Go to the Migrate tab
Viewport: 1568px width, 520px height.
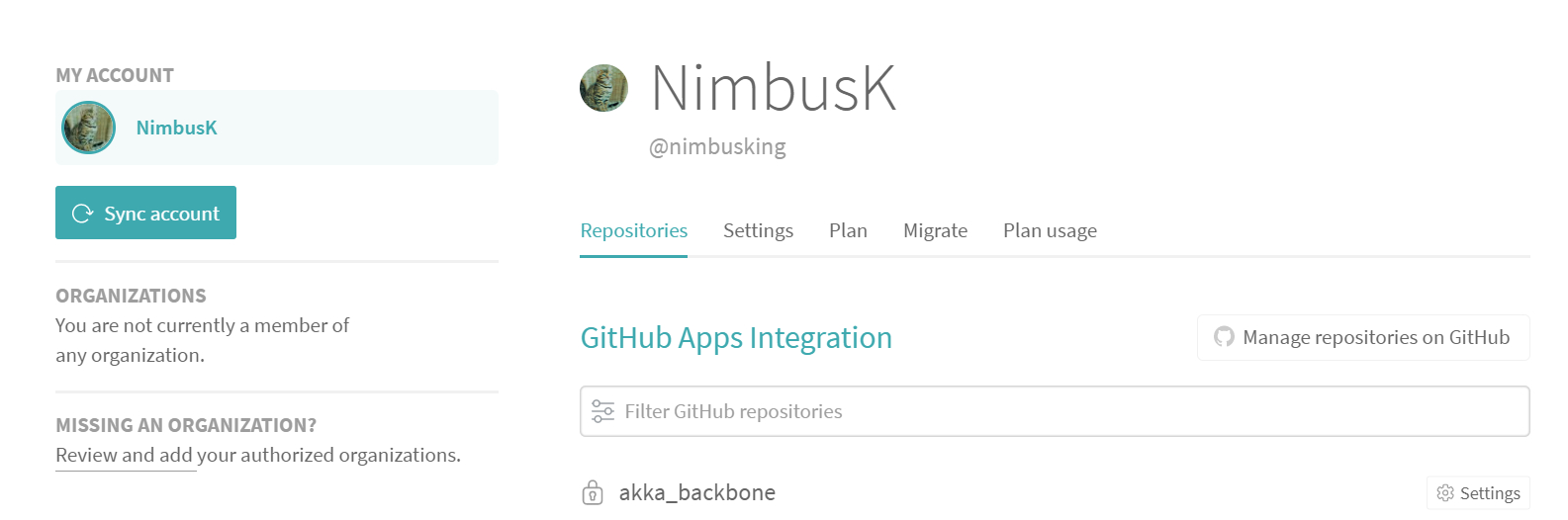935,231
